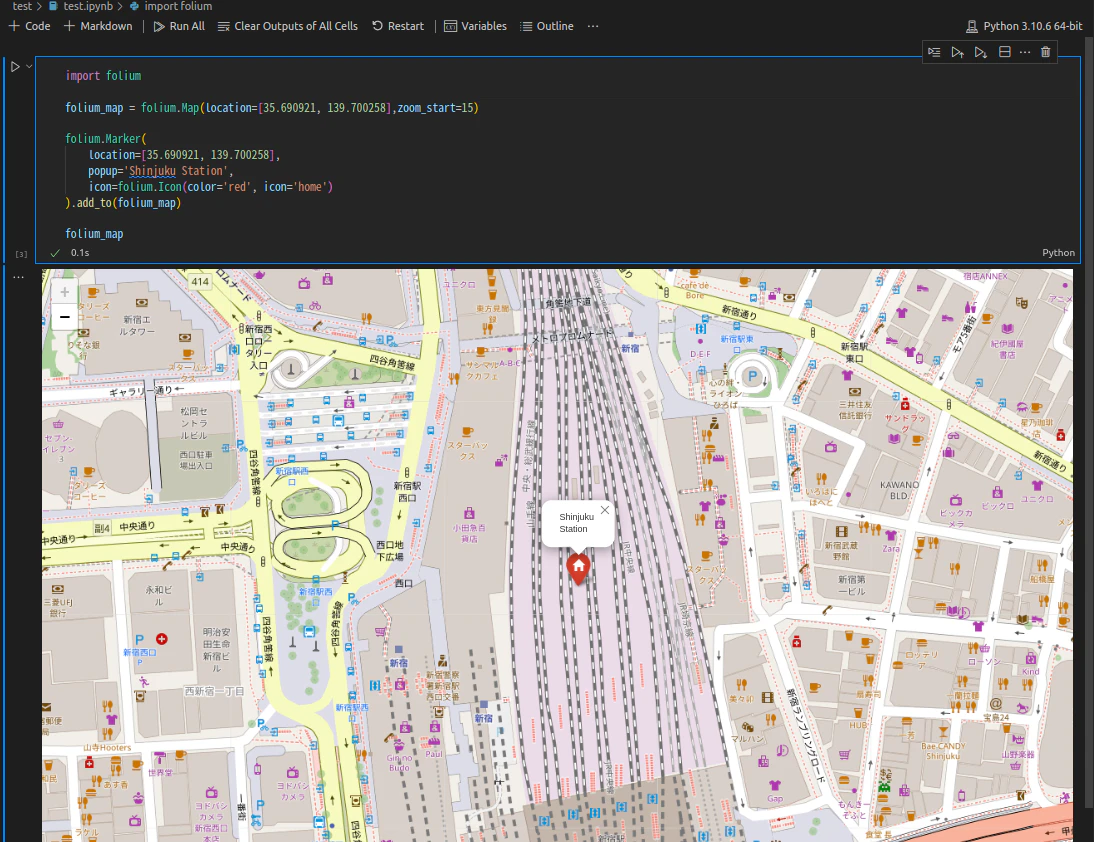Clear Outputs of All Cells
Image resolution: width=1094 pixels, height=842 pixels.
pos(287,26)
